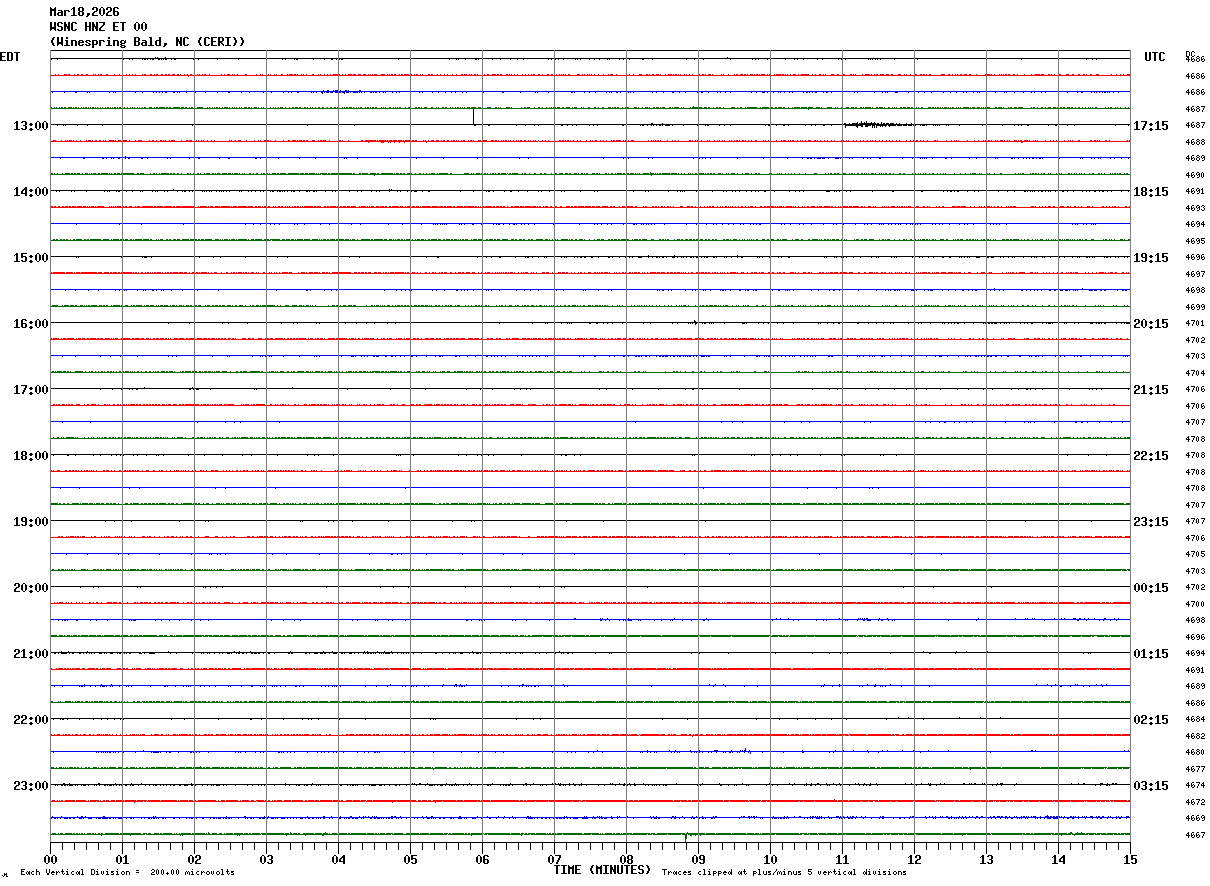Click the 19:00 EDT row label
The height and width of the screenshot is (886, 1210).
pyautogui.click(x=31, y=522)
